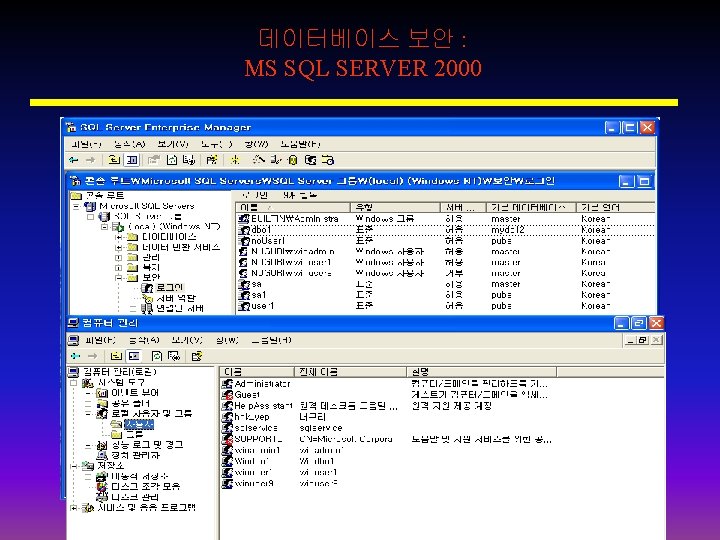Collapse Microsoft SQL Servers tree node
This screenshot has height=540, width=720.
pyautogui.click(x=76, y=206)
